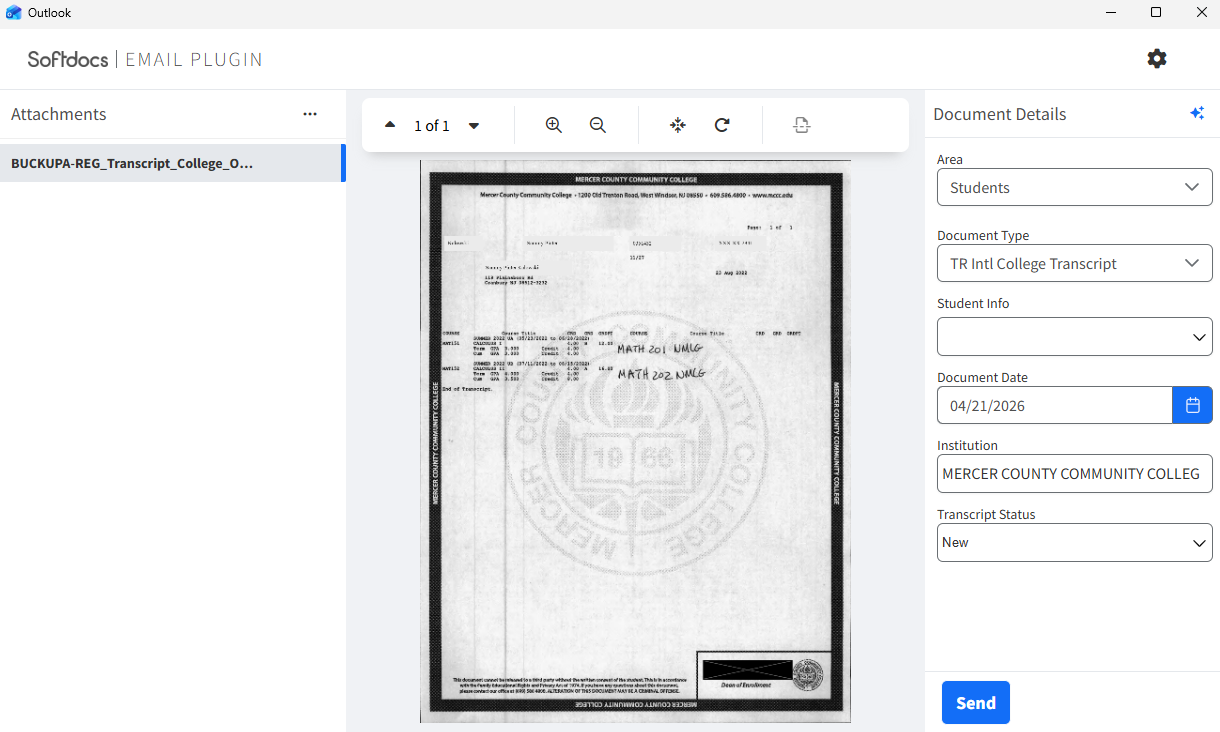Expand the Area dropdown showing Students
Screen dimensions: 1220x732
pyautogui.click(x=1074, y=187)
